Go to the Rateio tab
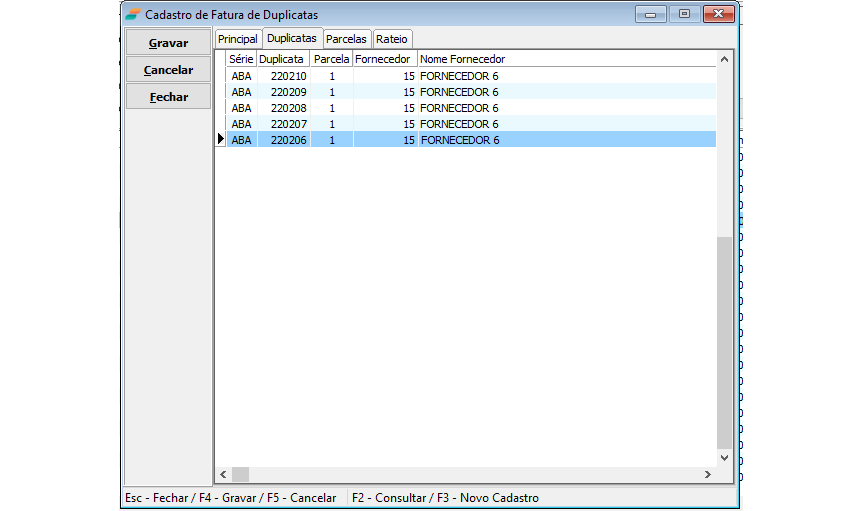The width and height of the screenshot is (862, 511). (392, 39)
